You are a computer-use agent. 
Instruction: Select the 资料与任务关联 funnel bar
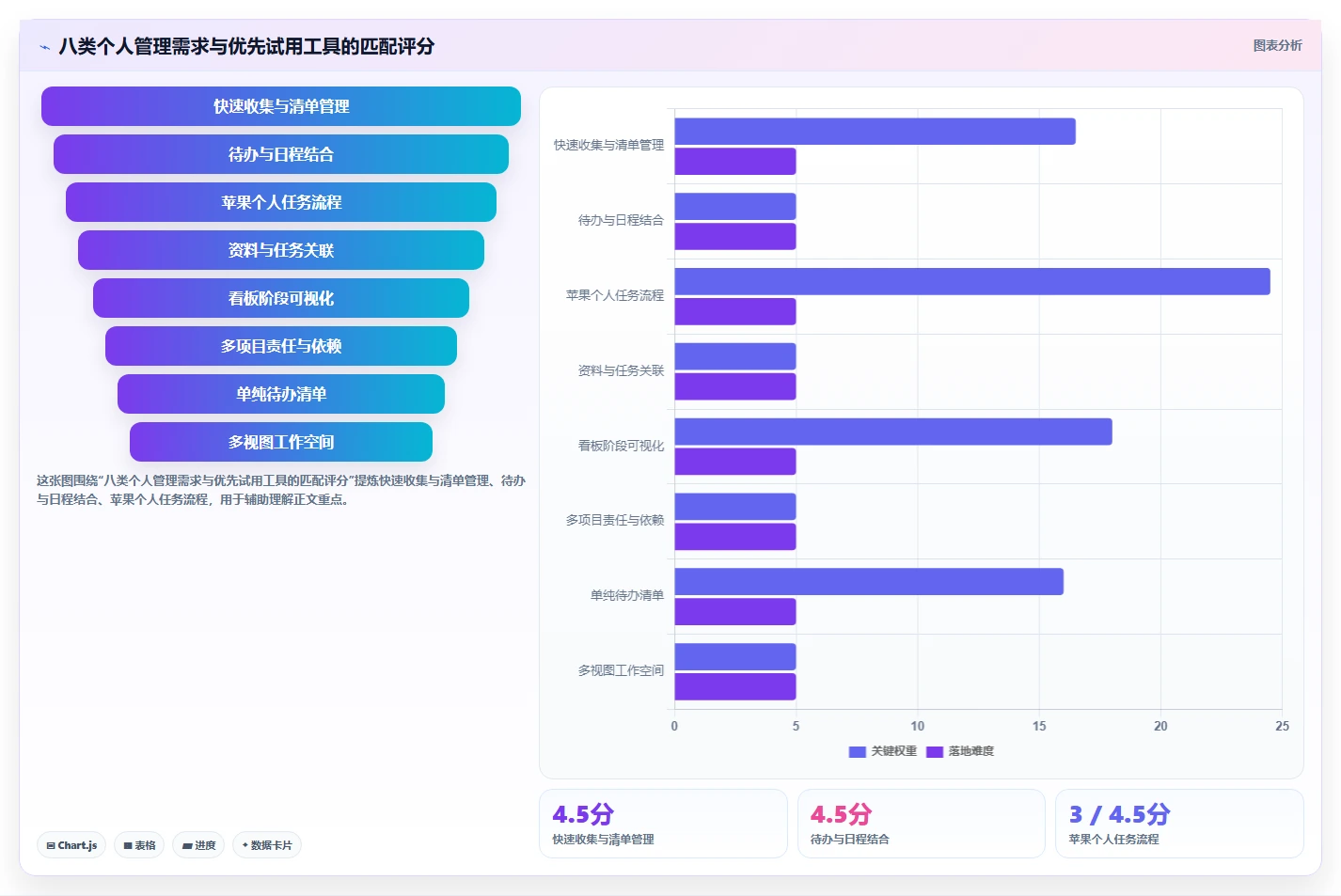click(281, 250)
